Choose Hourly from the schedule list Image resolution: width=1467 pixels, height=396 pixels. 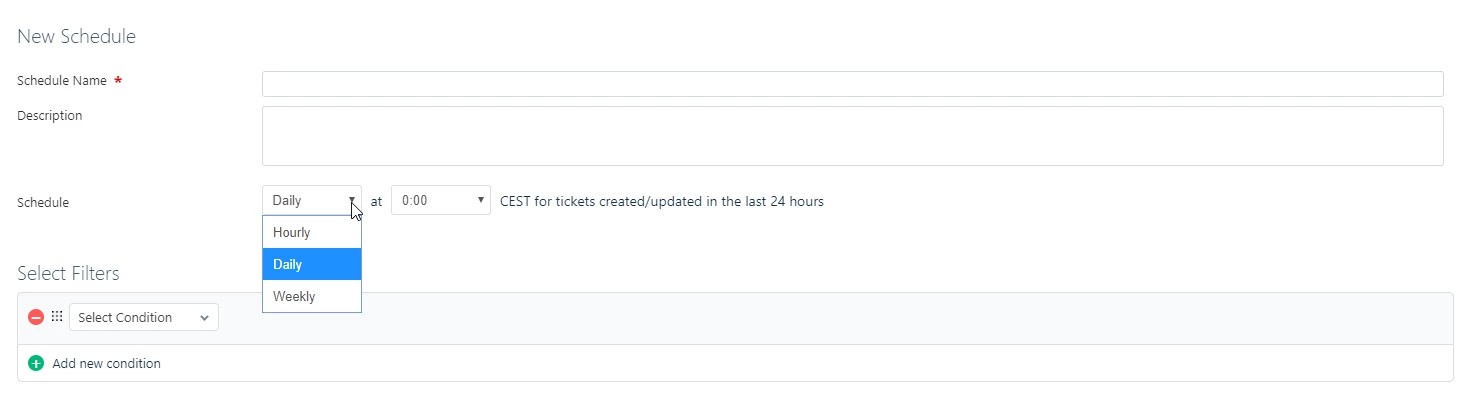[312, 233]
